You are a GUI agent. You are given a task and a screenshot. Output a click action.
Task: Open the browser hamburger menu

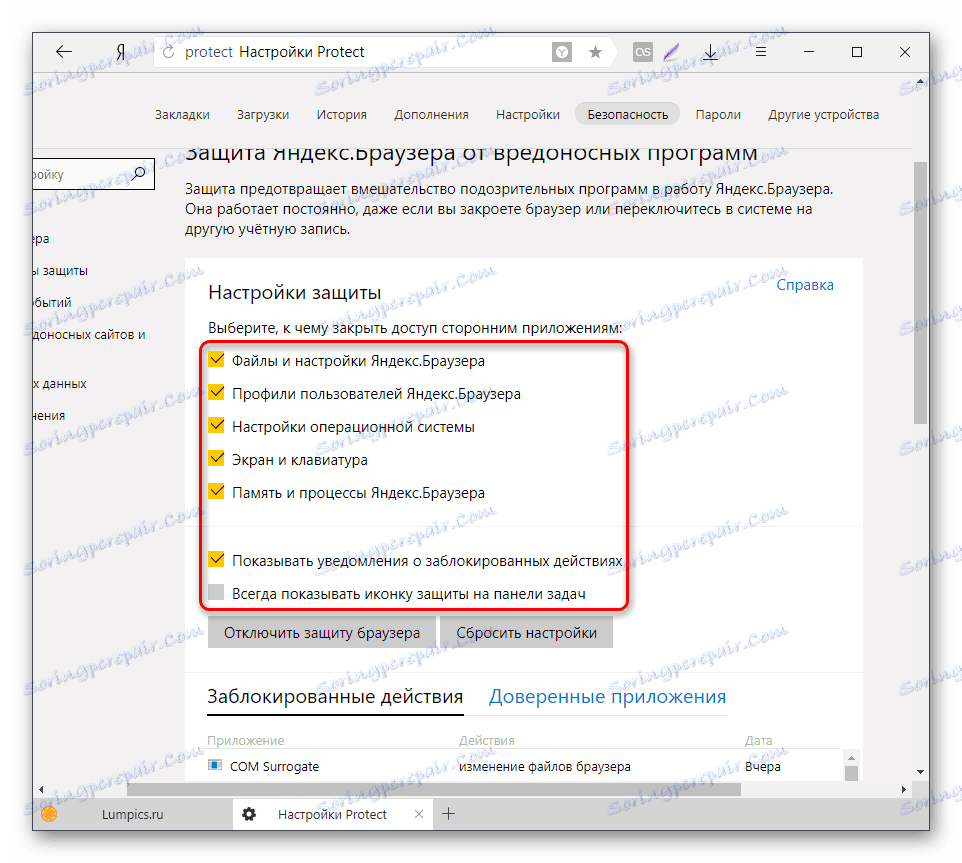pos(761,52)
